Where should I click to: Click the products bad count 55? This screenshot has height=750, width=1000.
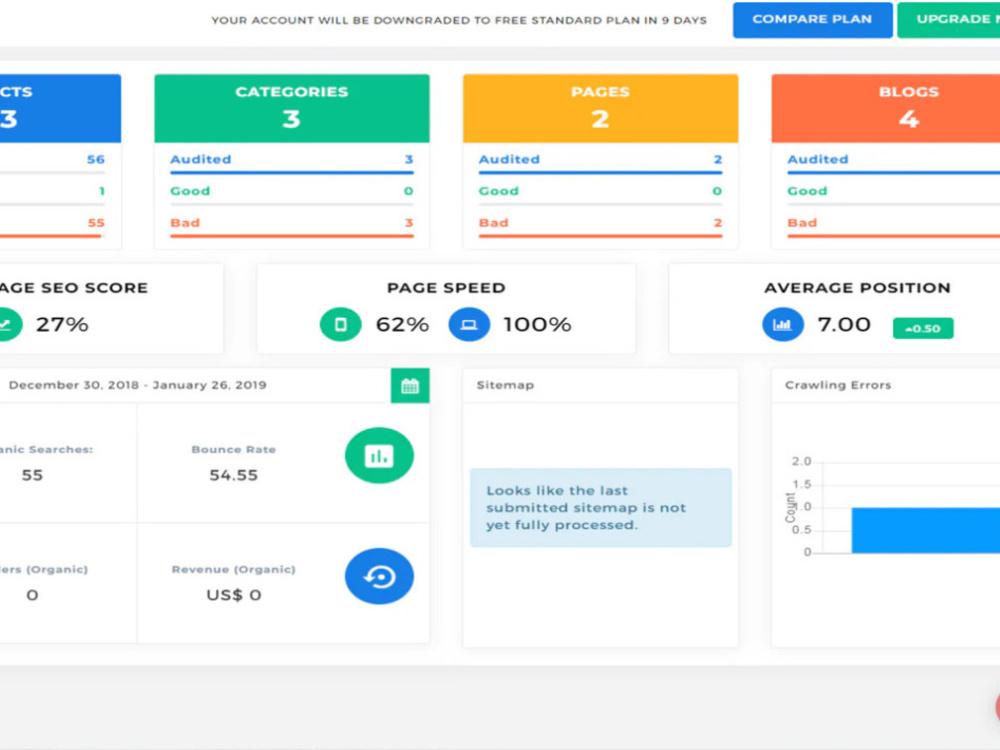click(96, 223)
